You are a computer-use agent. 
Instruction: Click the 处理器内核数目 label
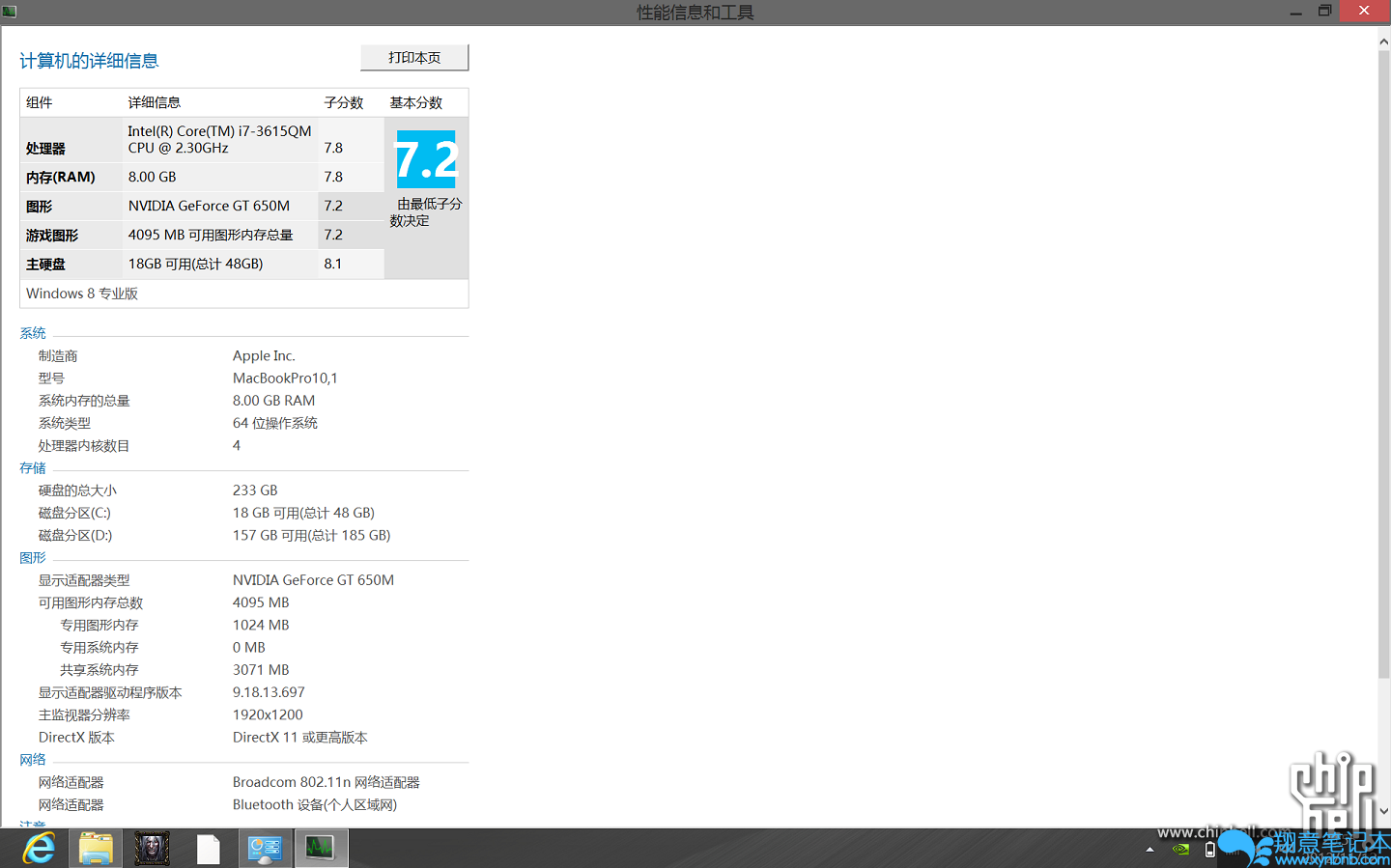coord(84,446)
